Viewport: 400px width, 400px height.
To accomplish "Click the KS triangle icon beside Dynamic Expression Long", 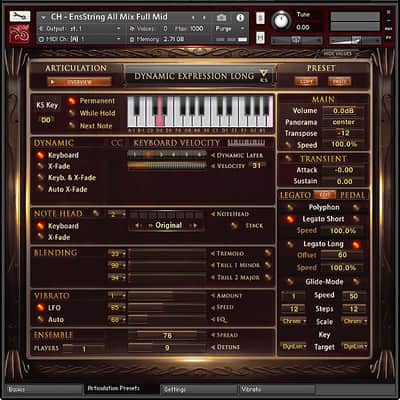I will 264,75.
